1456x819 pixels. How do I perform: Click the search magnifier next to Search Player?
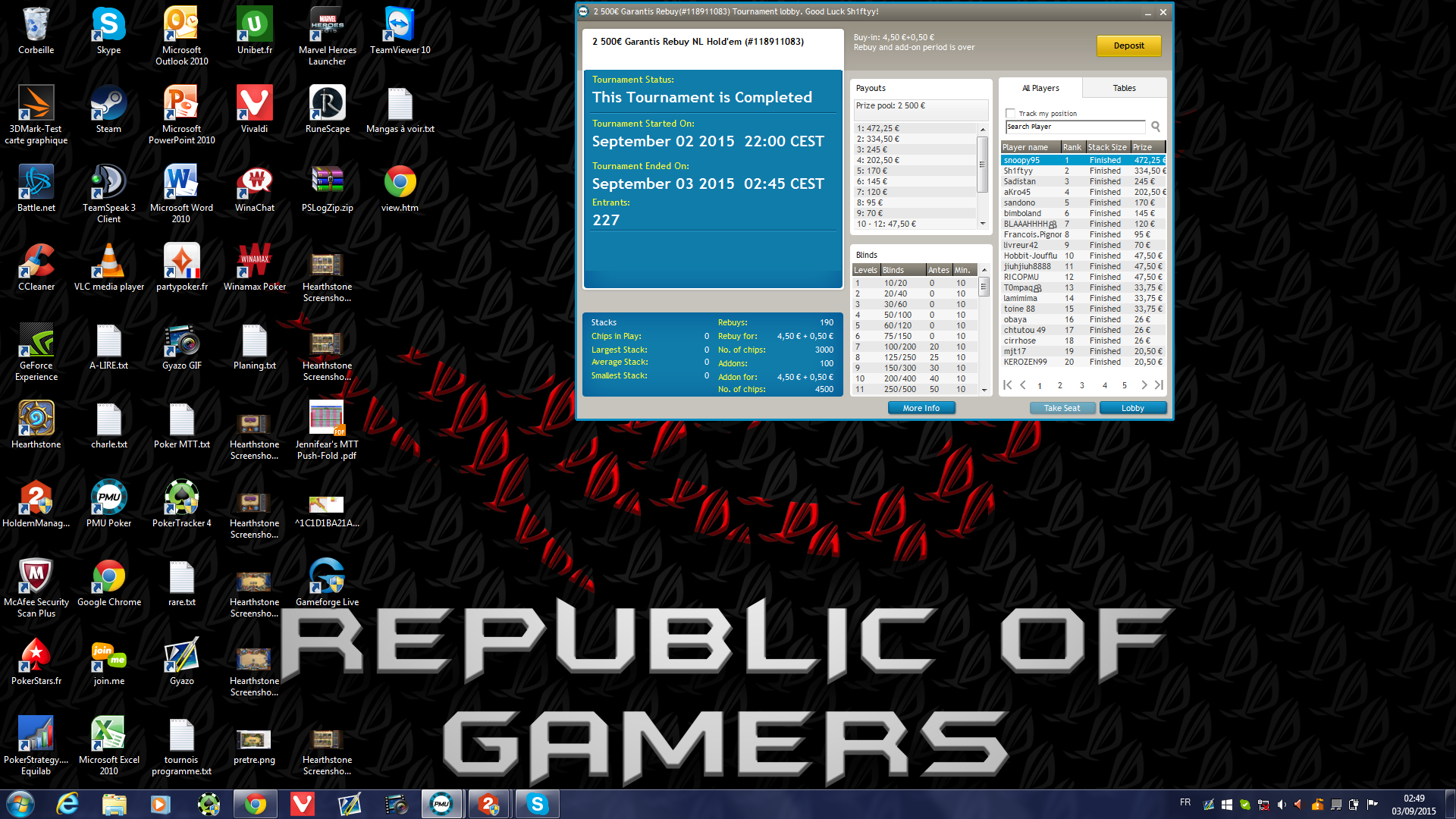tap(1156, 127)
